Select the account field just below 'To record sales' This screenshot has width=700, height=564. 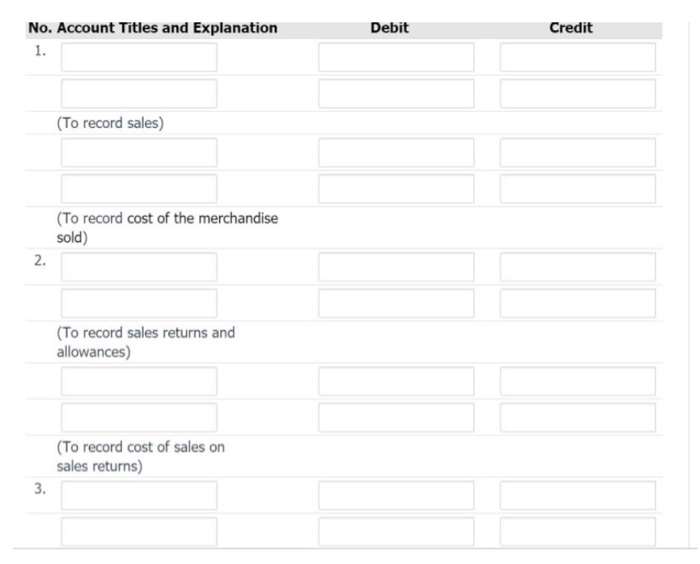(139, 153)
